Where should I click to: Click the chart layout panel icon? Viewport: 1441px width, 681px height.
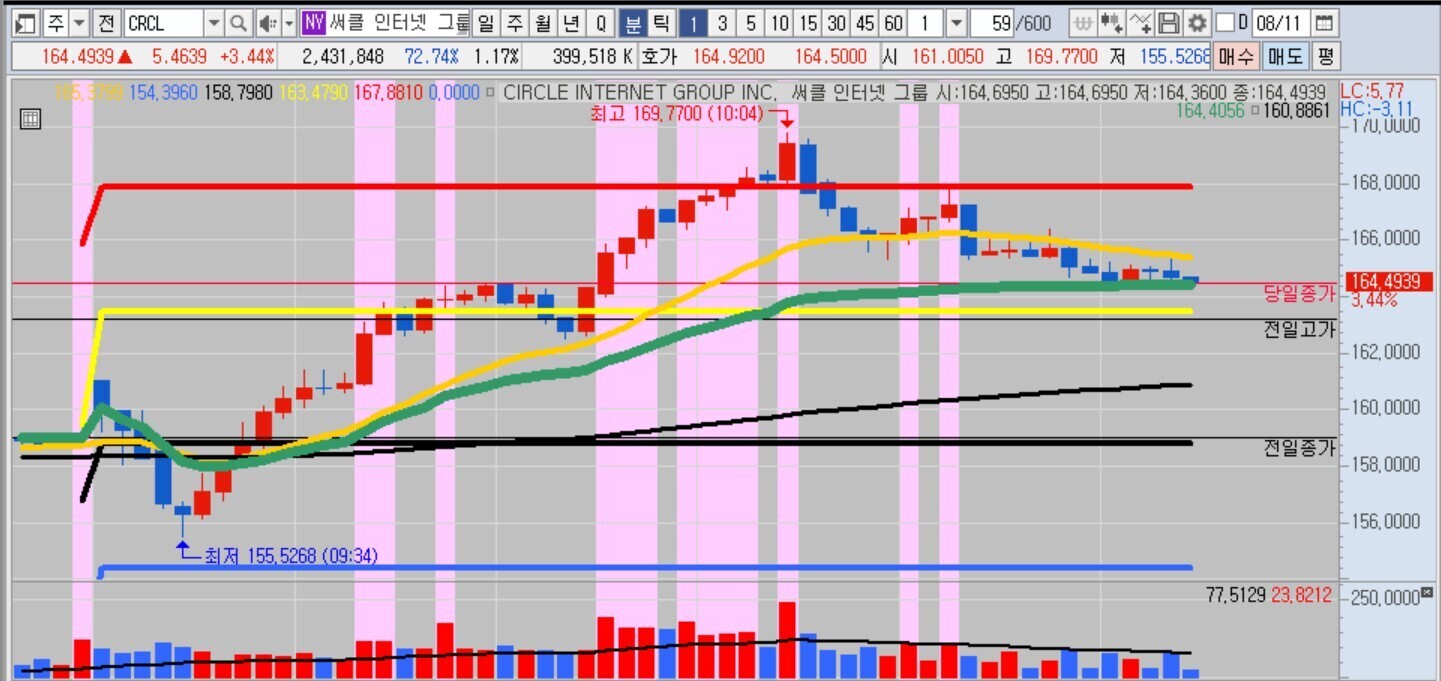27,22
